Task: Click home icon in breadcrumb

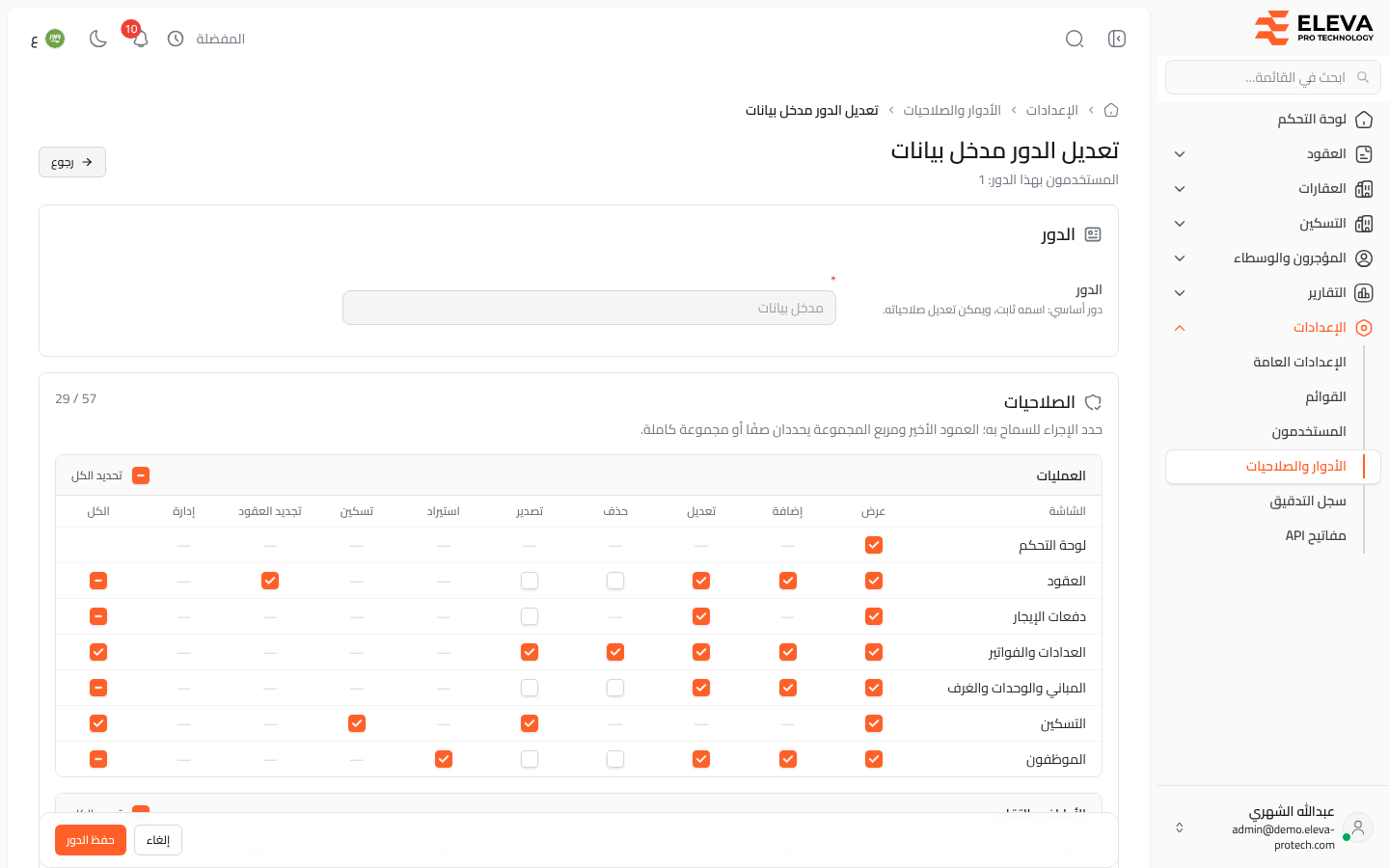Action: 1111,110
